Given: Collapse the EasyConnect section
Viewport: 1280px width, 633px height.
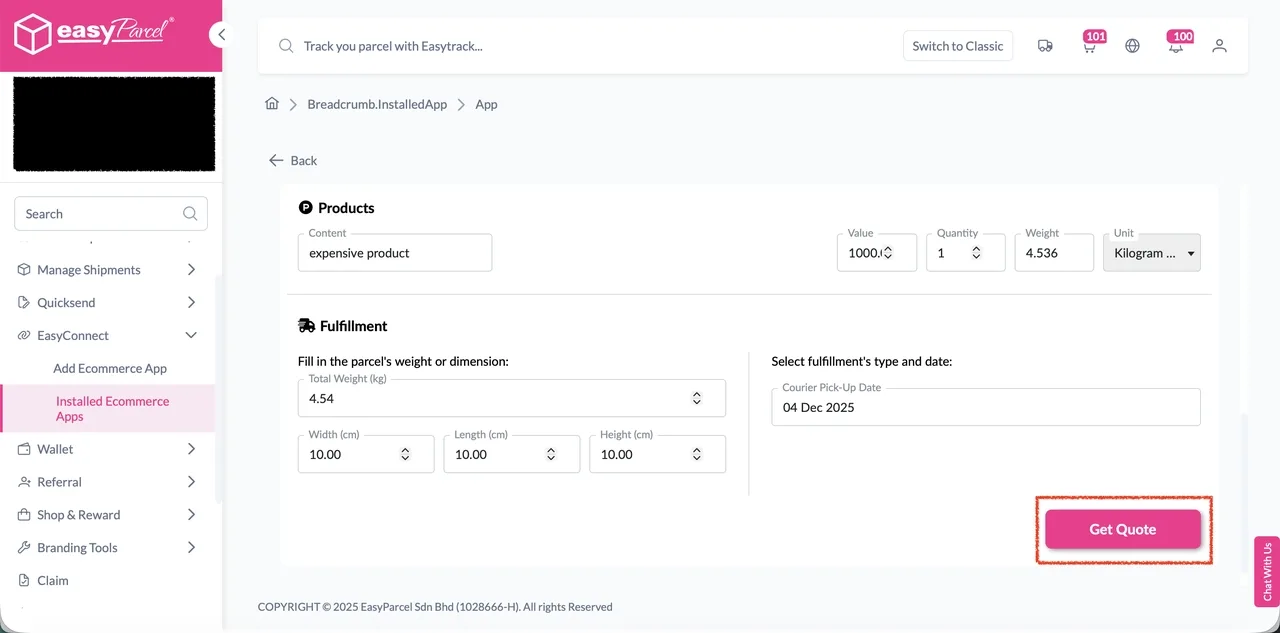Looking at the screenshot, I should (x=190, y=335).
